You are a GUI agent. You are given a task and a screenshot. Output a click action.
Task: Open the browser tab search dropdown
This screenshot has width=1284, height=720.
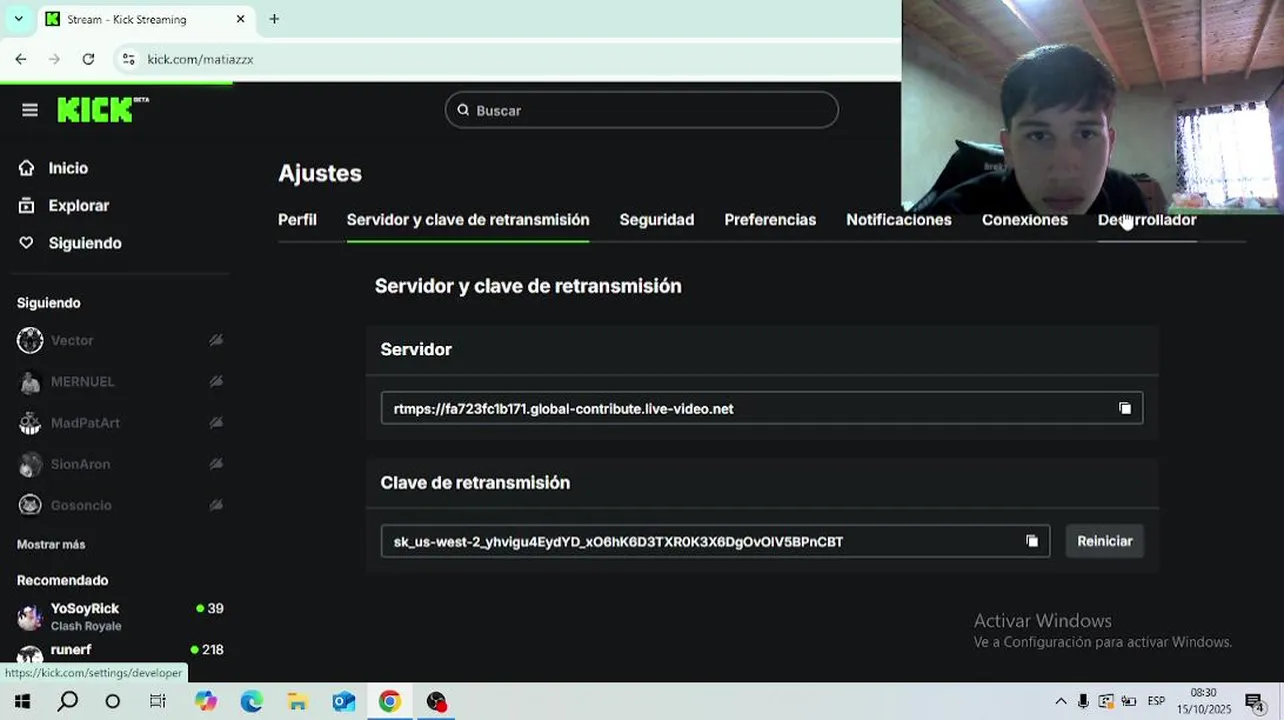[18, 19]
